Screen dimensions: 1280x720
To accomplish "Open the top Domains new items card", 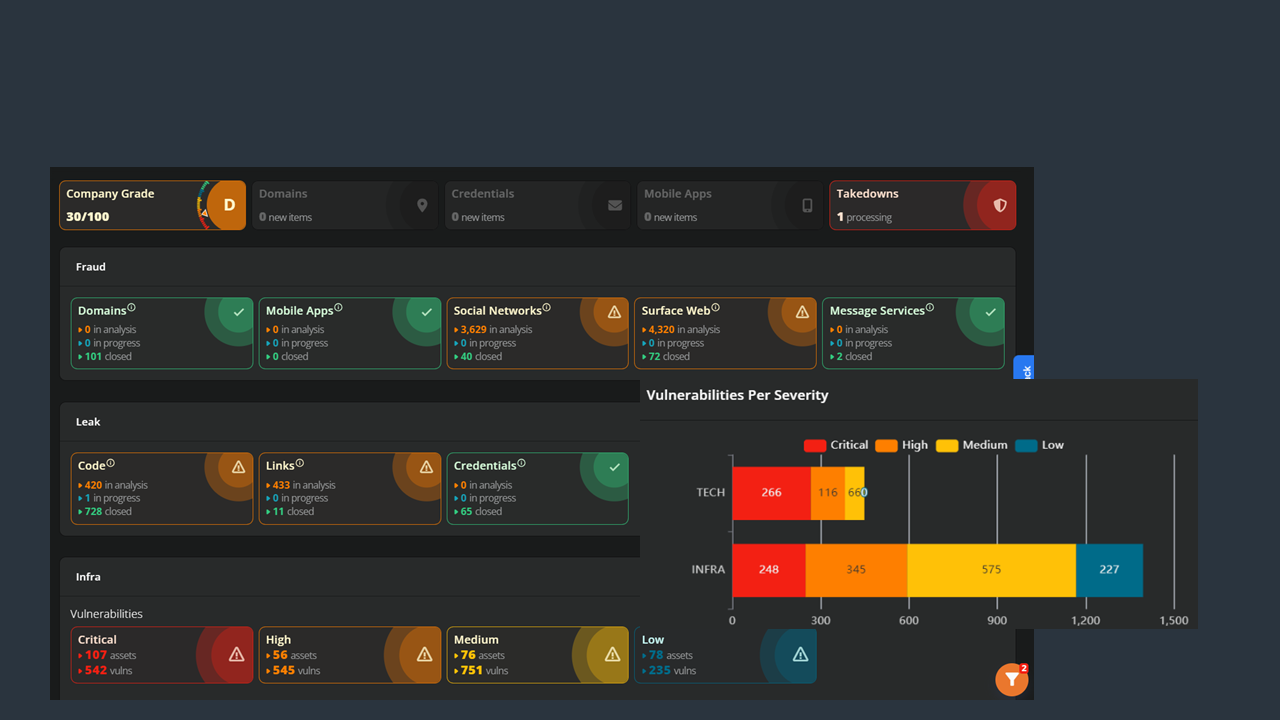I will pos(344,205).
